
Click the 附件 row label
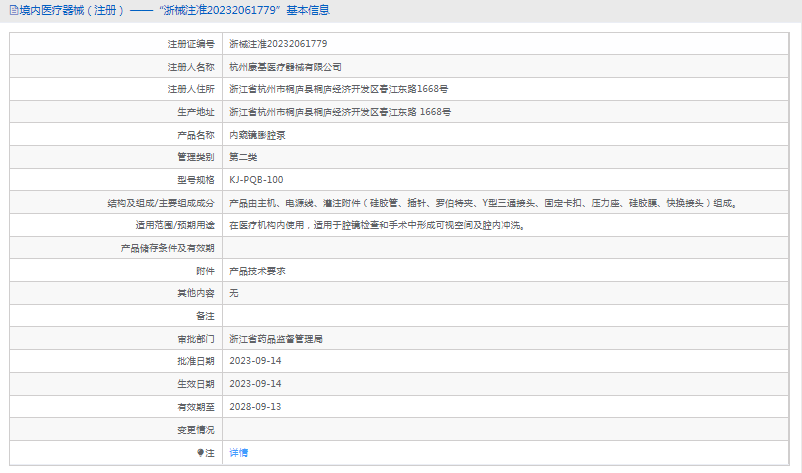206,271
